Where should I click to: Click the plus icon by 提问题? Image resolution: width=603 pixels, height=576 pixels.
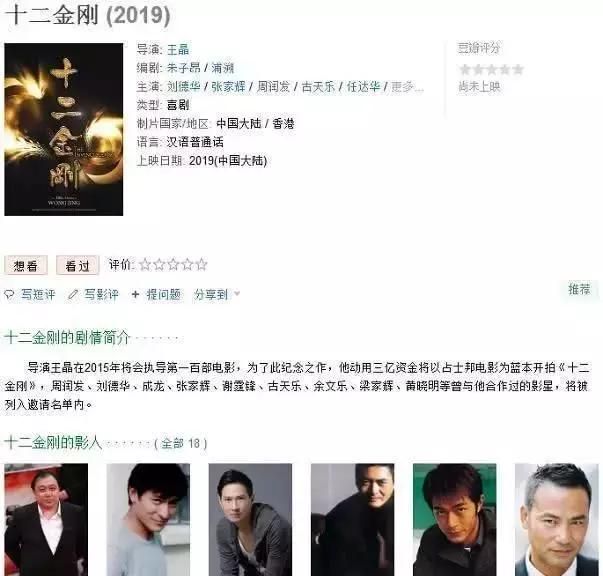(x=135, y=295)
